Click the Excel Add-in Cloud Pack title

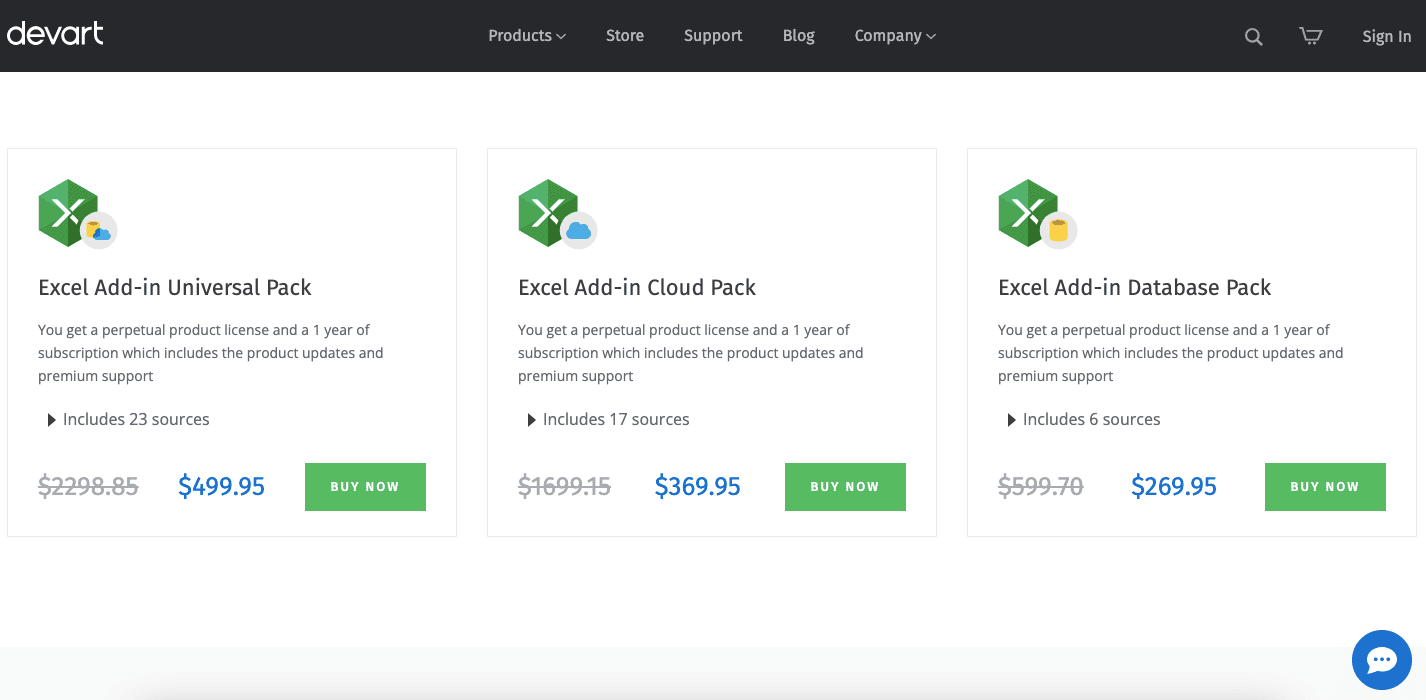tap(637, 288)
